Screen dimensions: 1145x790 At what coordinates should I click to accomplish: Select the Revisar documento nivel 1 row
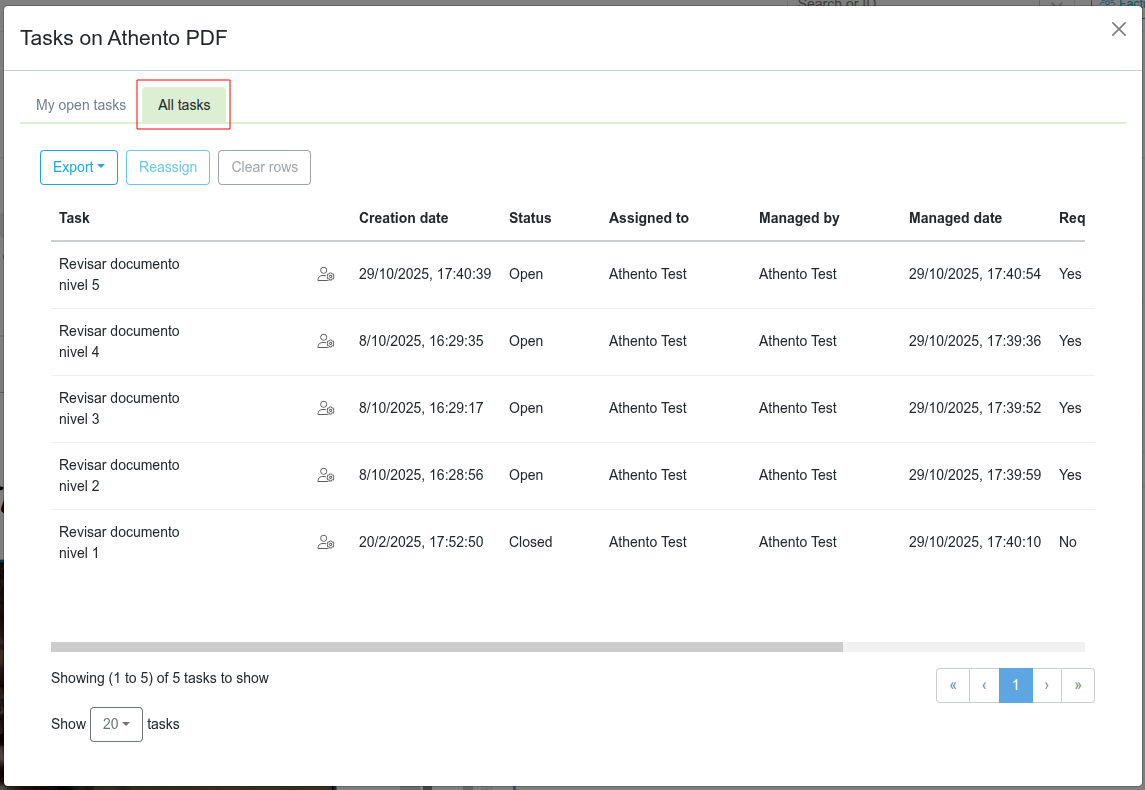click(119, 542)
